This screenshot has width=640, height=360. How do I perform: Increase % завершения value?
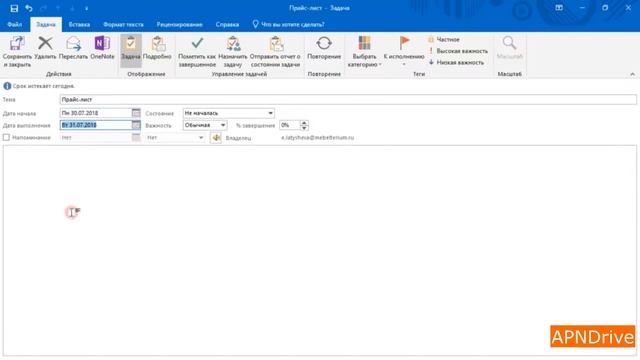[x=304, y=123]
